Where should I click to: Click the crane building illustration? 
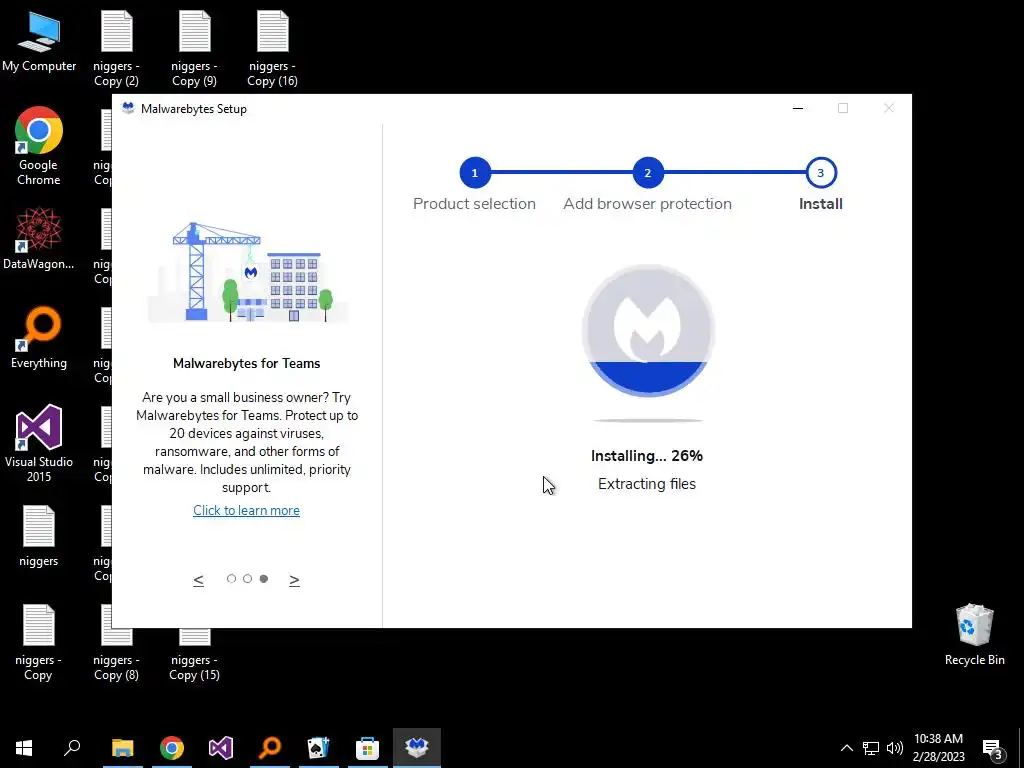click(248, 272)
